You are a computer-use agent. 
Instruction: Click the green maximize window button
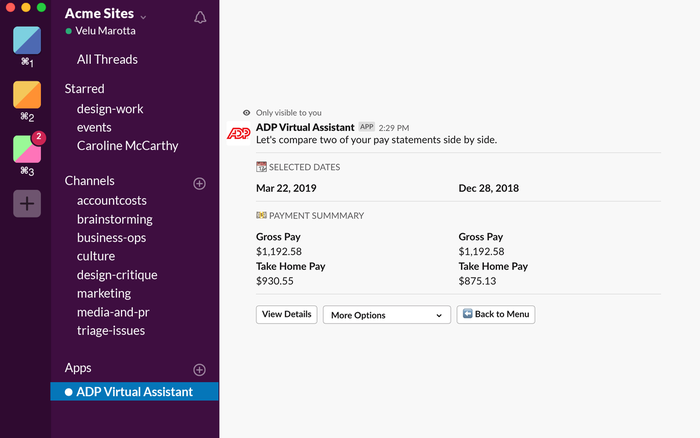click(41, 7)
